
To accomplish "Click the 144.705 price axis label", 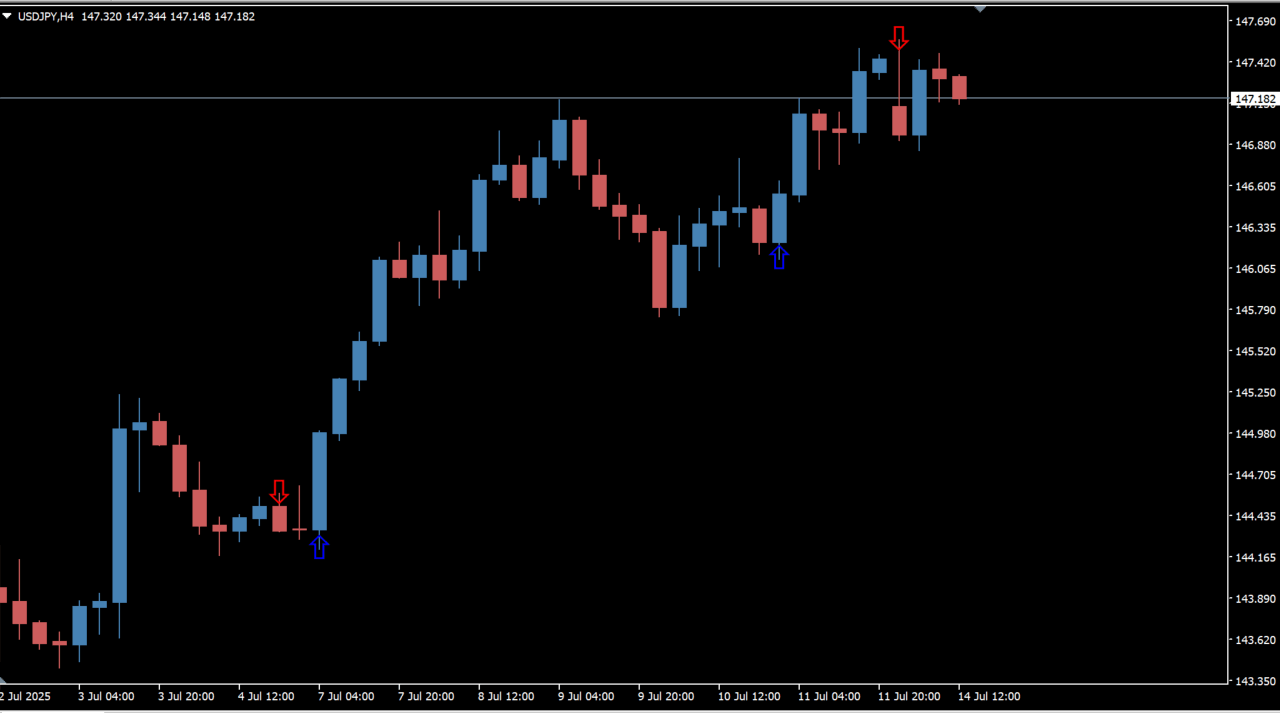I will 1256,475.
